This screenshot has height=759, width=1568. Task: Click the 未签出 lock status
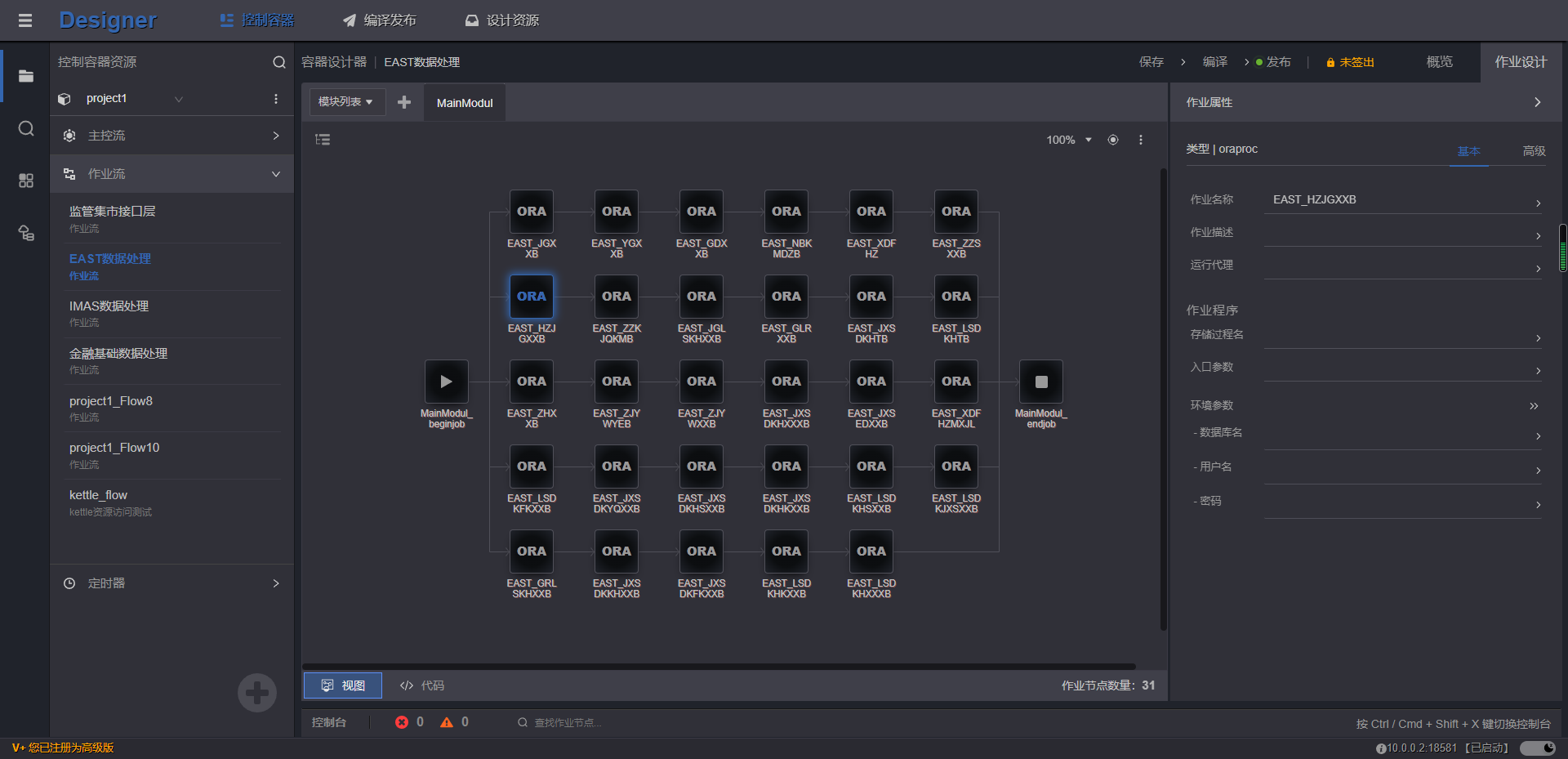[x=1351, y=62]
